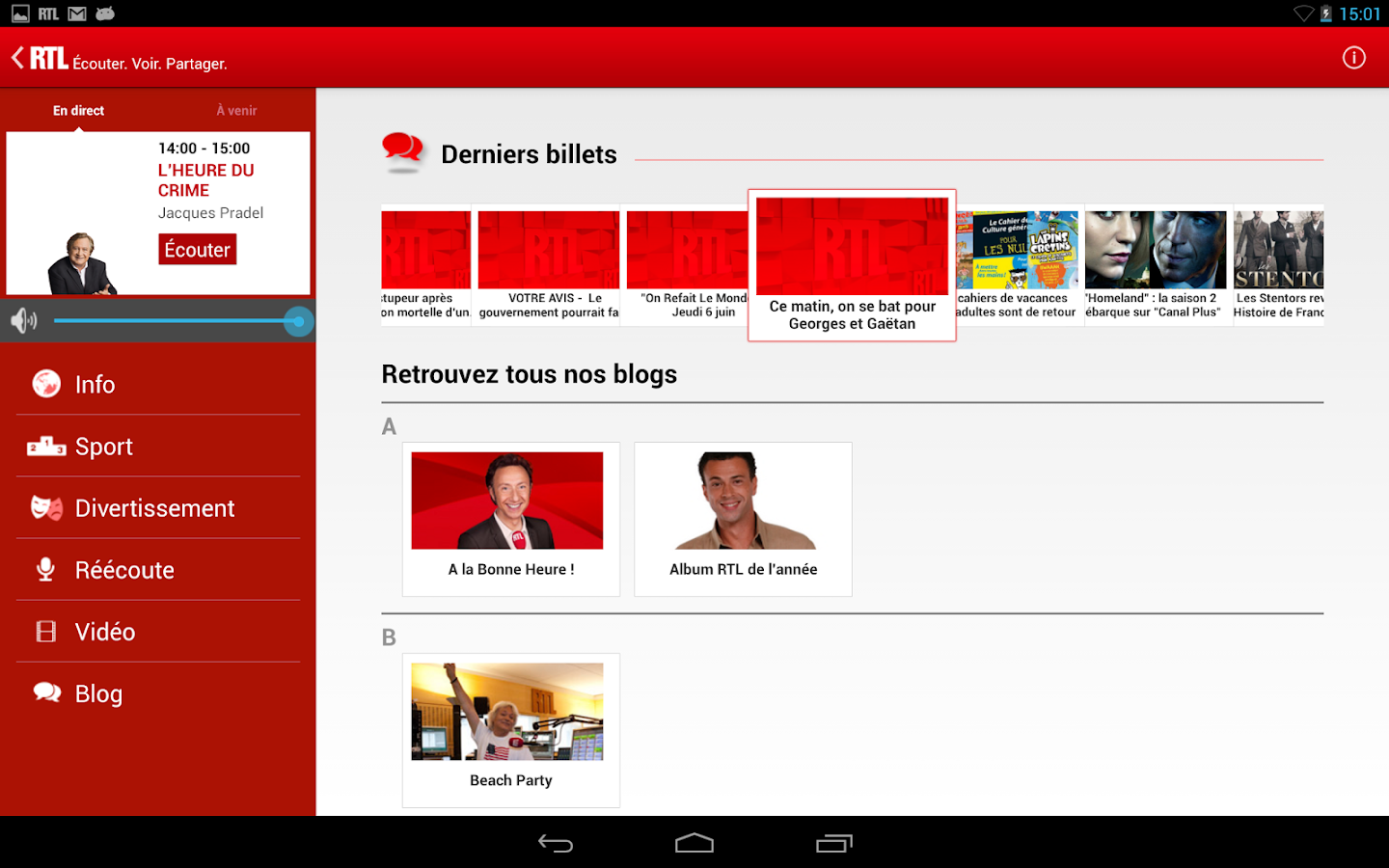The image size is (1389, 868).
Task: Open the info circle icon in the header
Action: coord(1354,58)
